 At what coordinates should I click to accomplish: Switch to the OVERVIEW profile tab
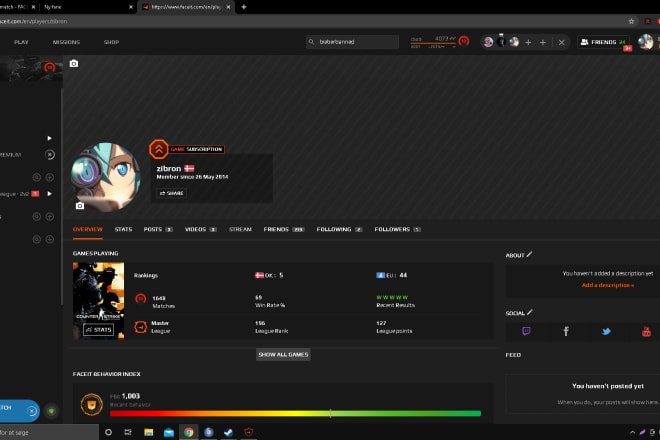tap(88, 229)
